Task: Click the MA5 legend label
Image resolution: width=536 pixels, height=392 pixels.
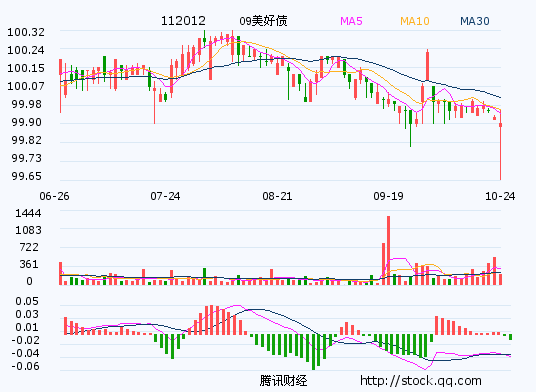Action: coord(351,21)
